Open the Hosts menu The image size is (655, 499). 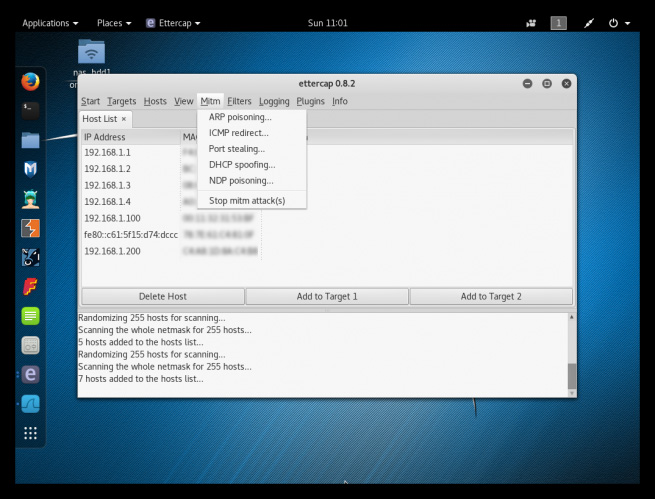pyautogui.click(x=155, y=101)
